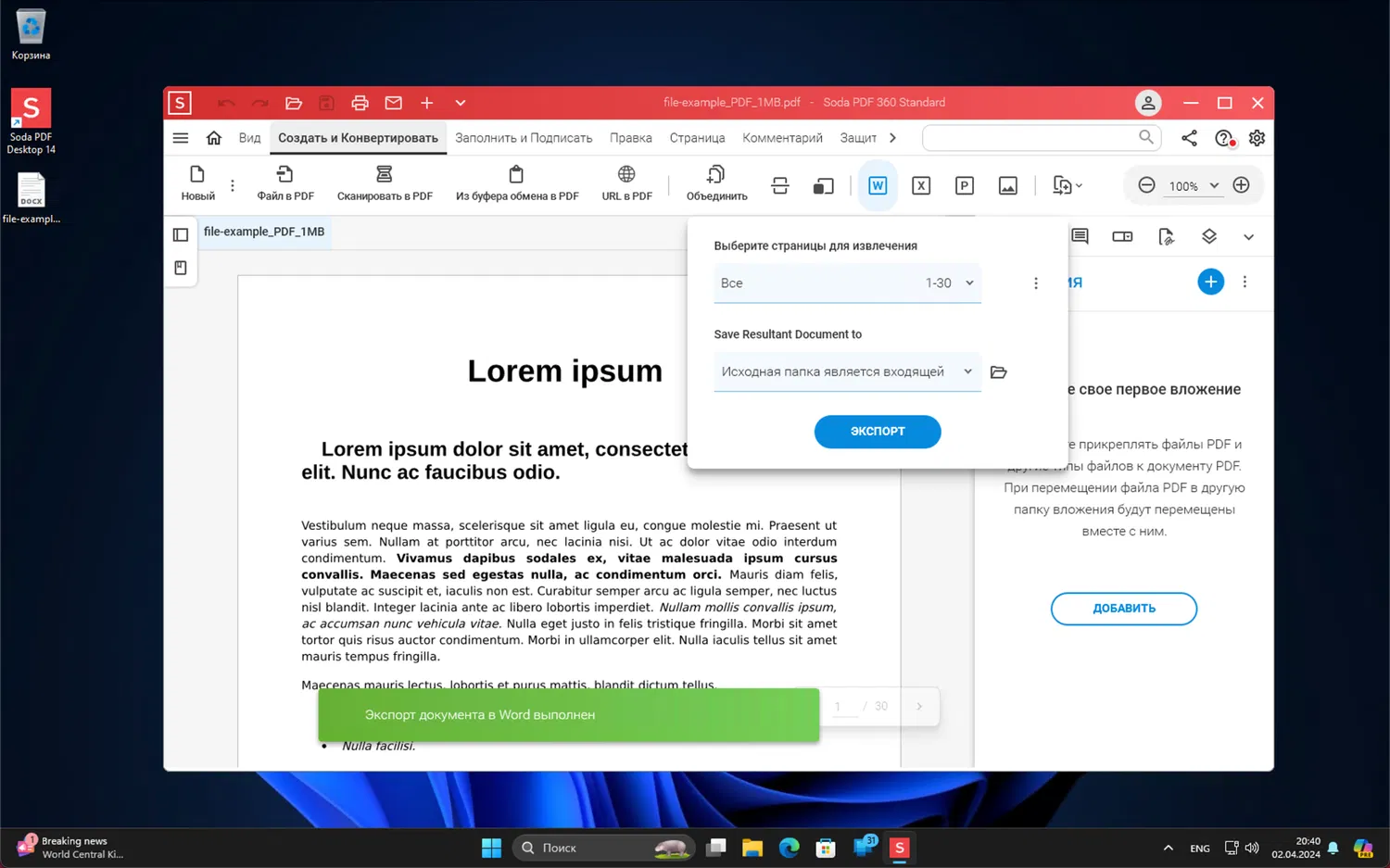Browse output folder icon in export popup
The height and width of the screenshot is (868, 1390).
(998, 372)
